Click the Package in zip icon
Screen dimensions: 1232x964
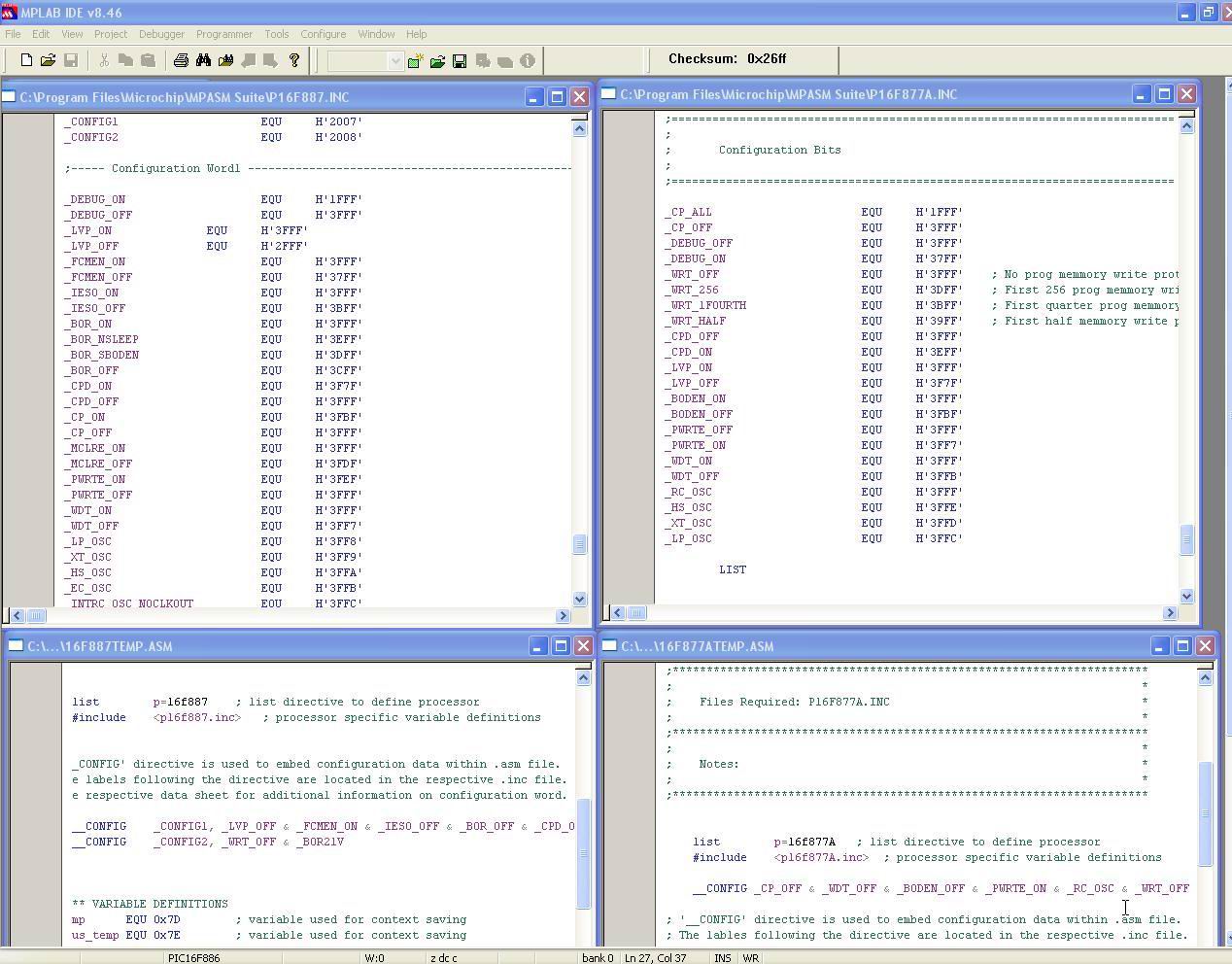pyautogui.click(x=505, y=61)
